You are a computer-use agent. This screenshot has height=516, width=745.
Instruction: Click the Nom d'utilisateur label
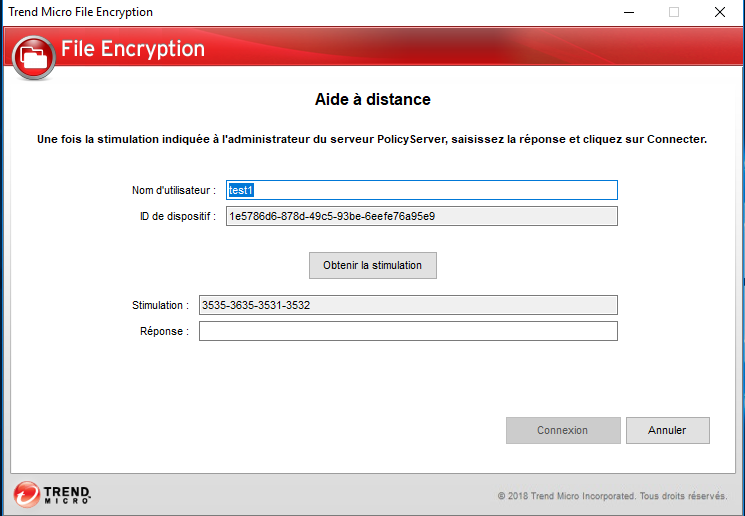tap(173, 190)
